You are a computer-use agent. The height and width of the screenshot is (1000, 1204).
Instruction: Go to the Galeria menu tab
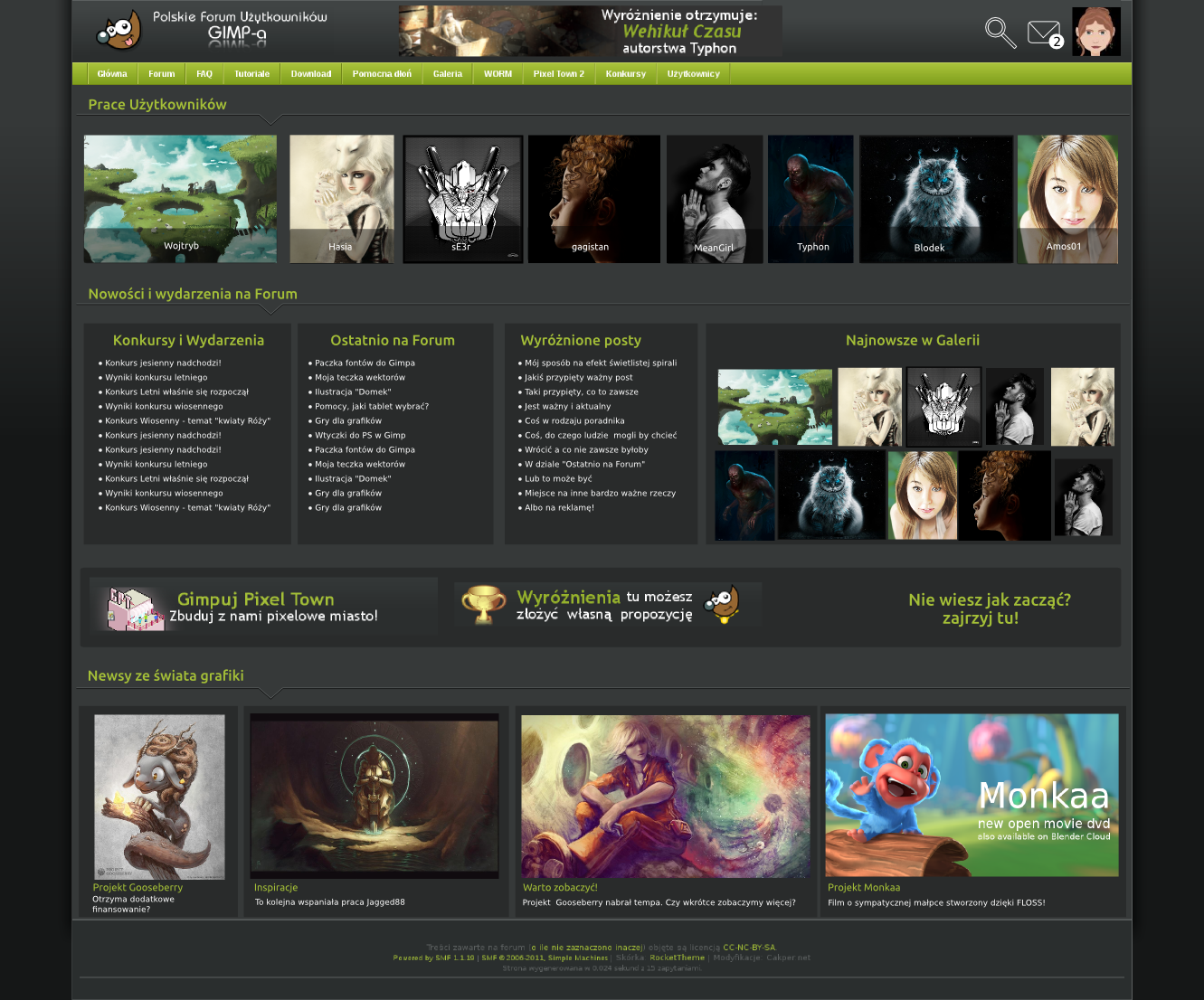447,74
